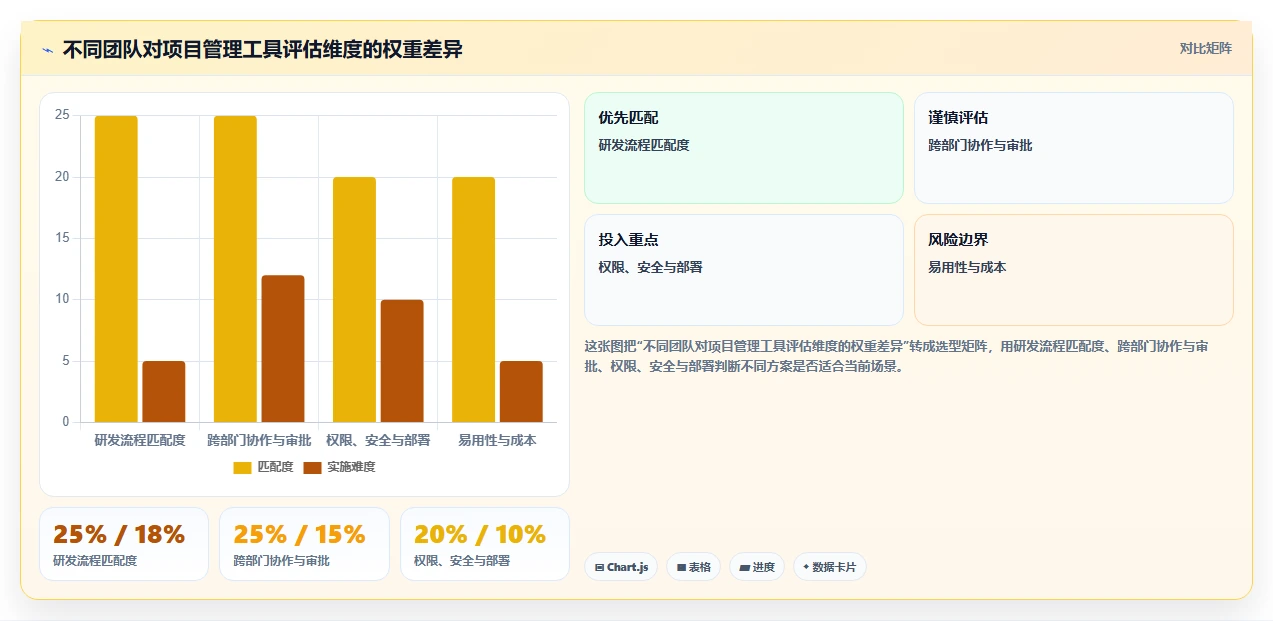Screen dimensions: 1273x621
Task: Click the x-axis label 易用性与成本
Action: pyautogui.click(x=497, y=440)
